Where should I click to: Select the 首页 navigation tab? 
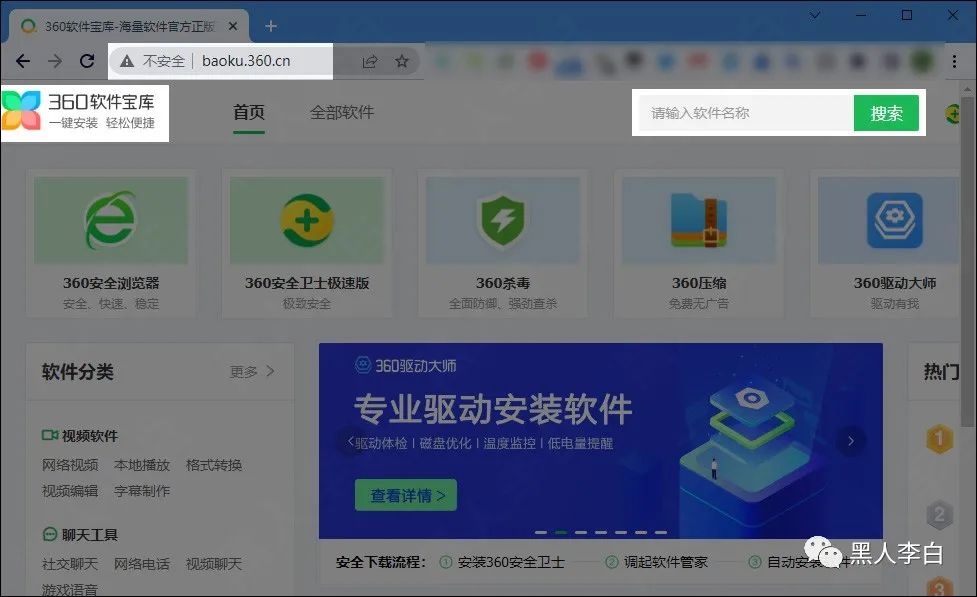point(249,112)
